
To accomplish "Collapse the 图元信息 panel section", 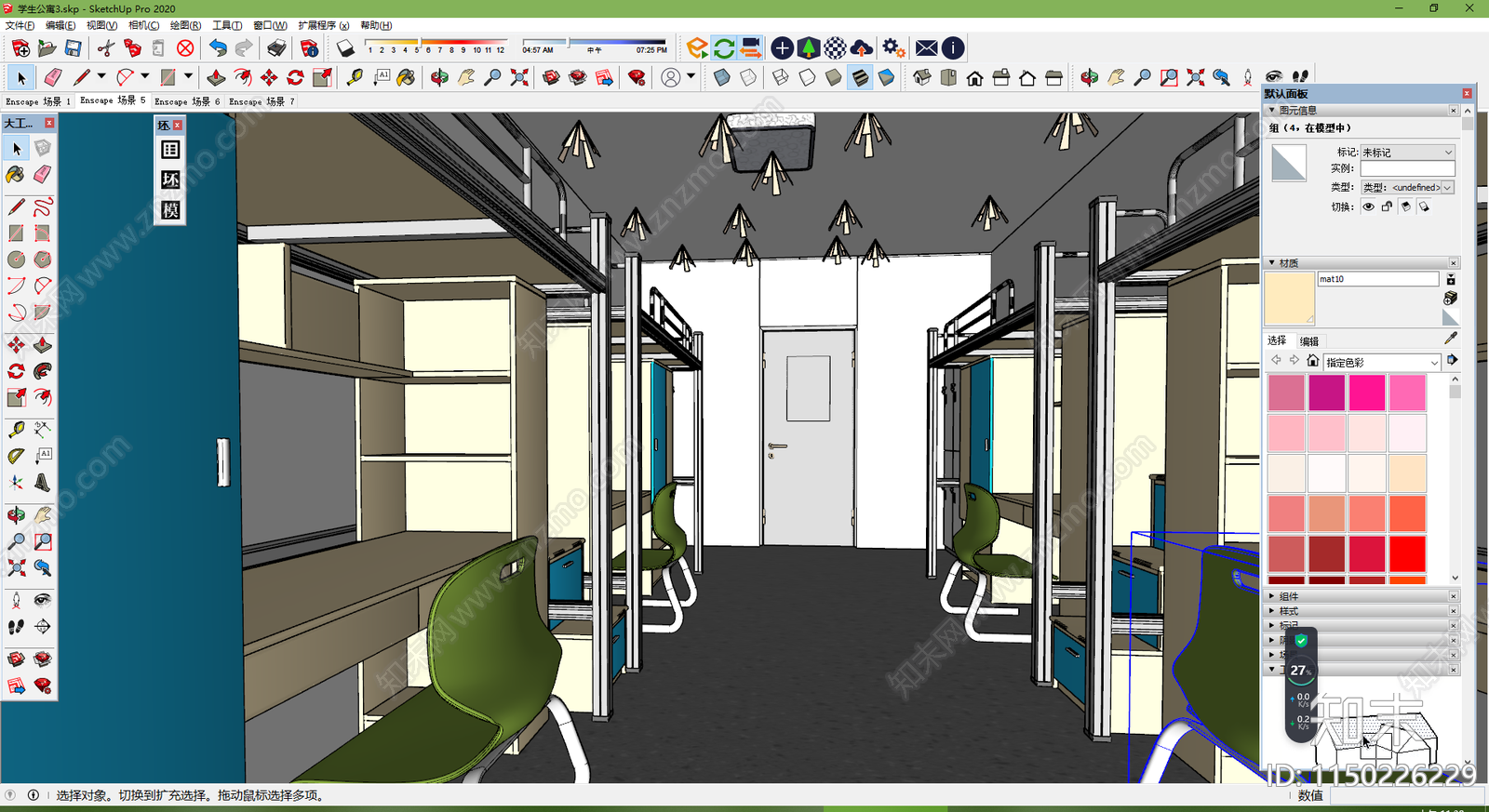I will (x=1272, y=110).
